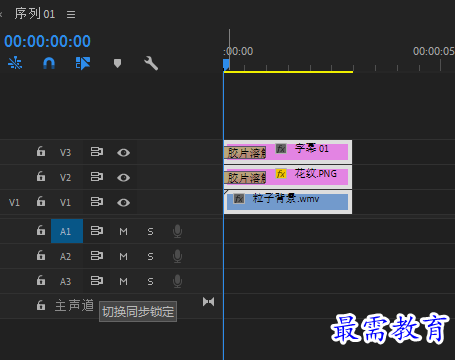Target the A2 track header
The width and height of the screenshot is (455, 360).
click(65, 256)
